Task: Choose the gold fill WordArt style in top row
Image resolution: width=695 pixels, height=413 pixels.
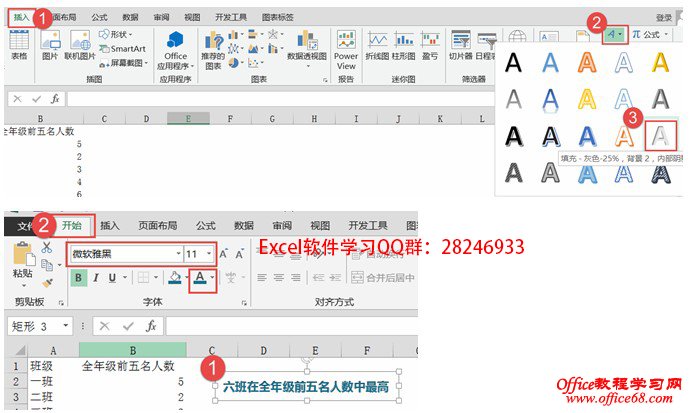Action: [x=660, y=62]
